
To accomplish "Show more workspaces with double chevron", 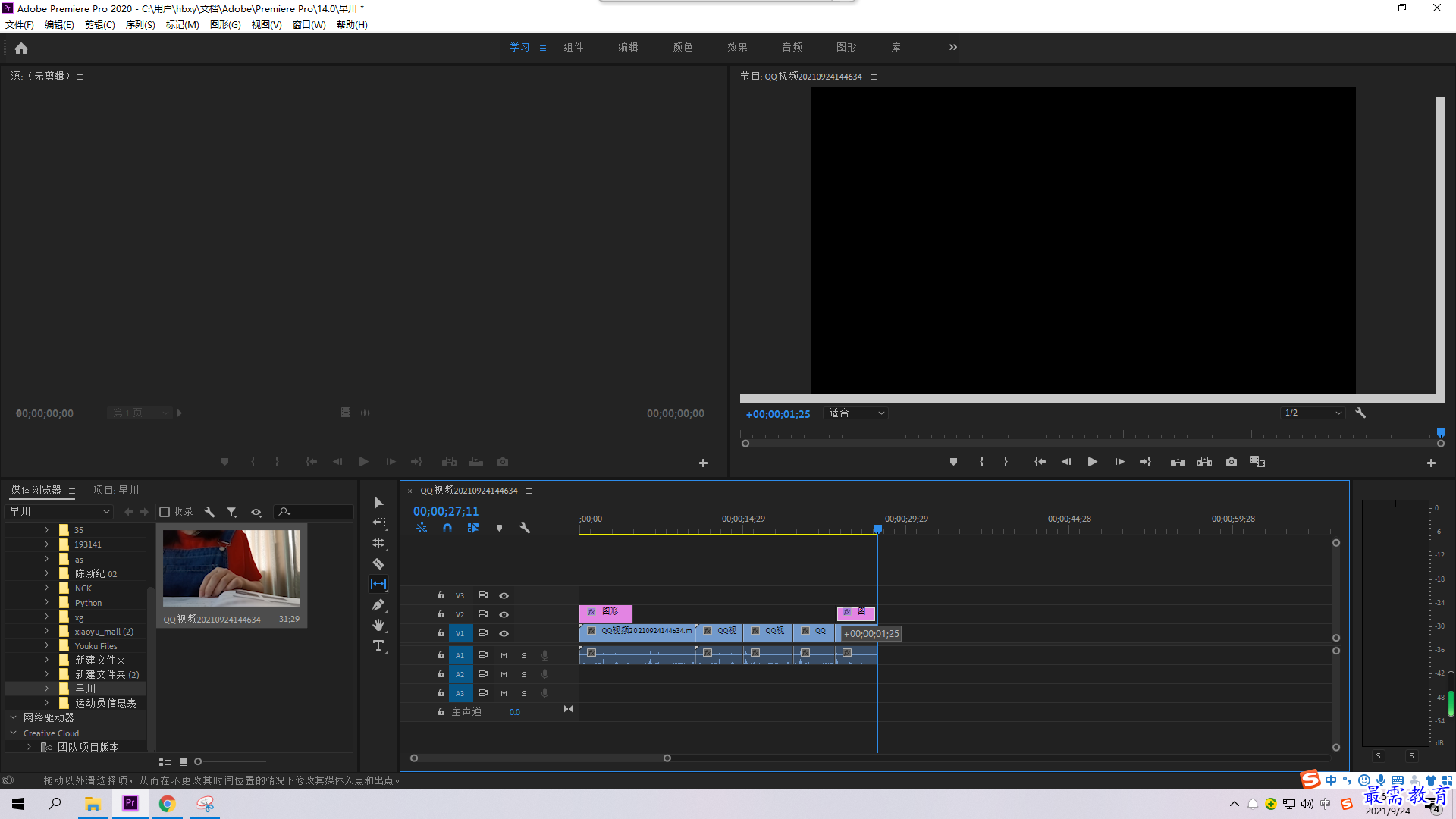I will coord(953,47).
